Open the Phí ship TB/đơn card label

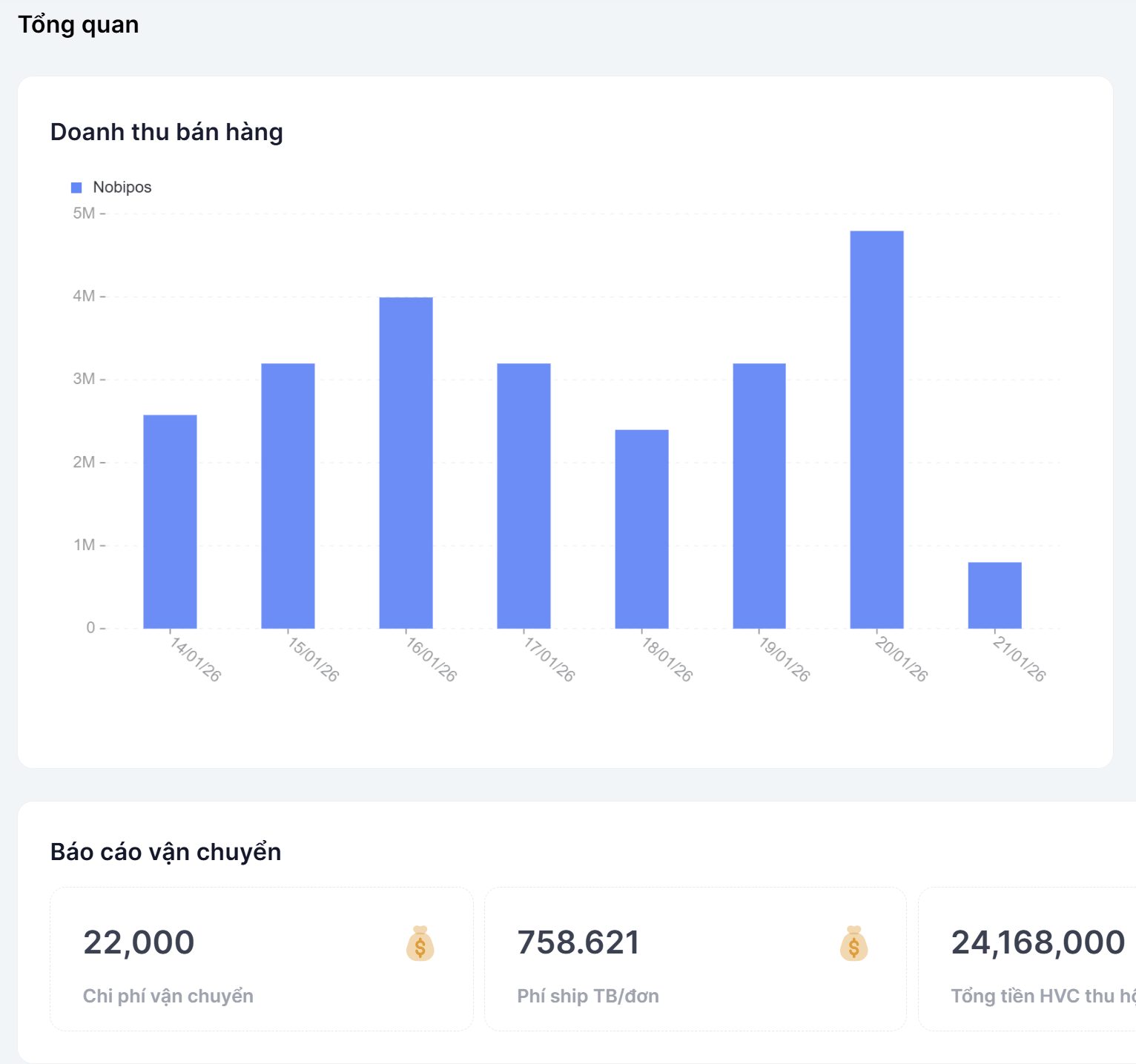click(x=588, y=996)
